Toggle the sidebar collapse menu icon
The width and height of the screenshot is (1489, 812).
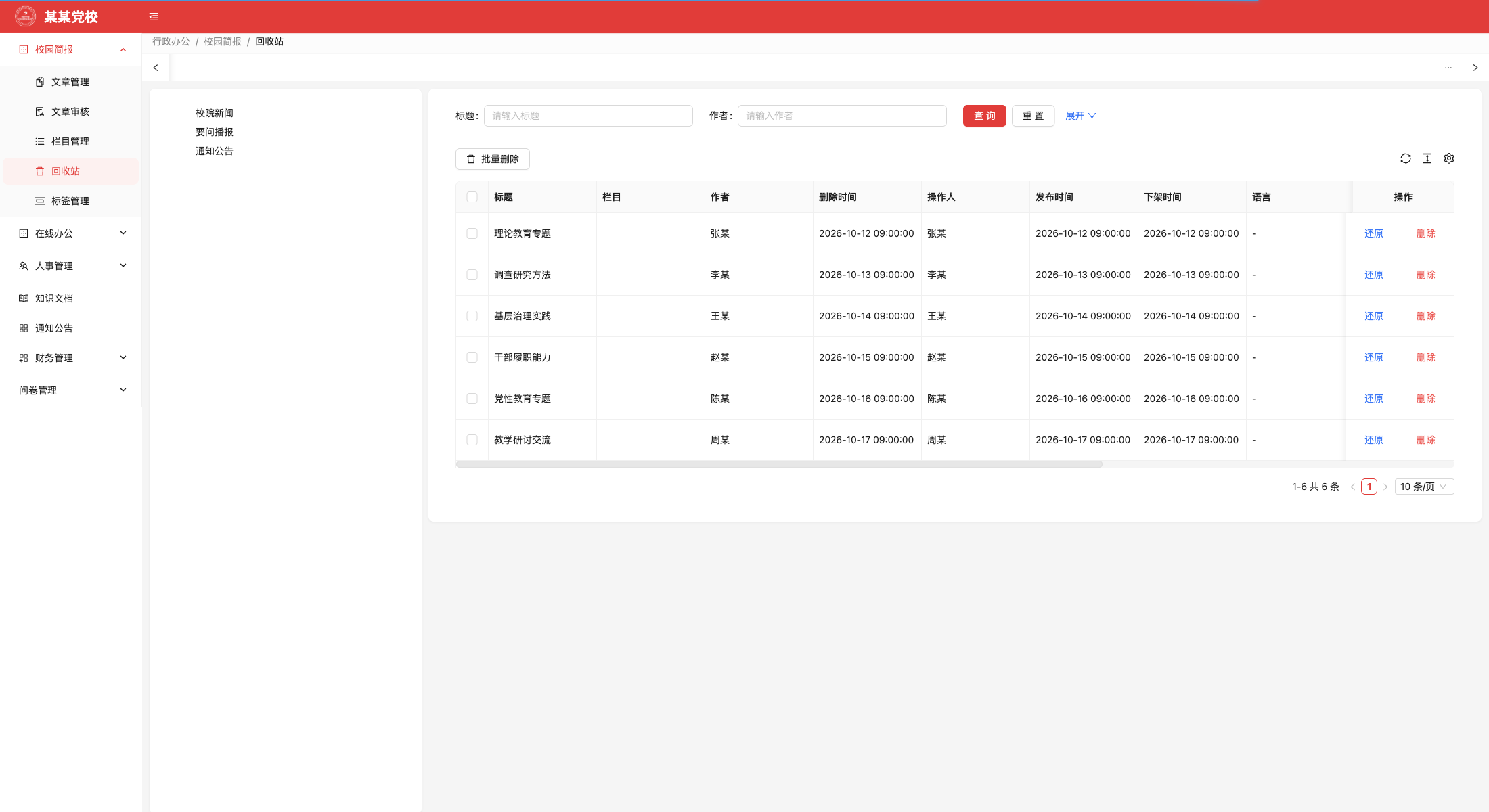point(154,17)
